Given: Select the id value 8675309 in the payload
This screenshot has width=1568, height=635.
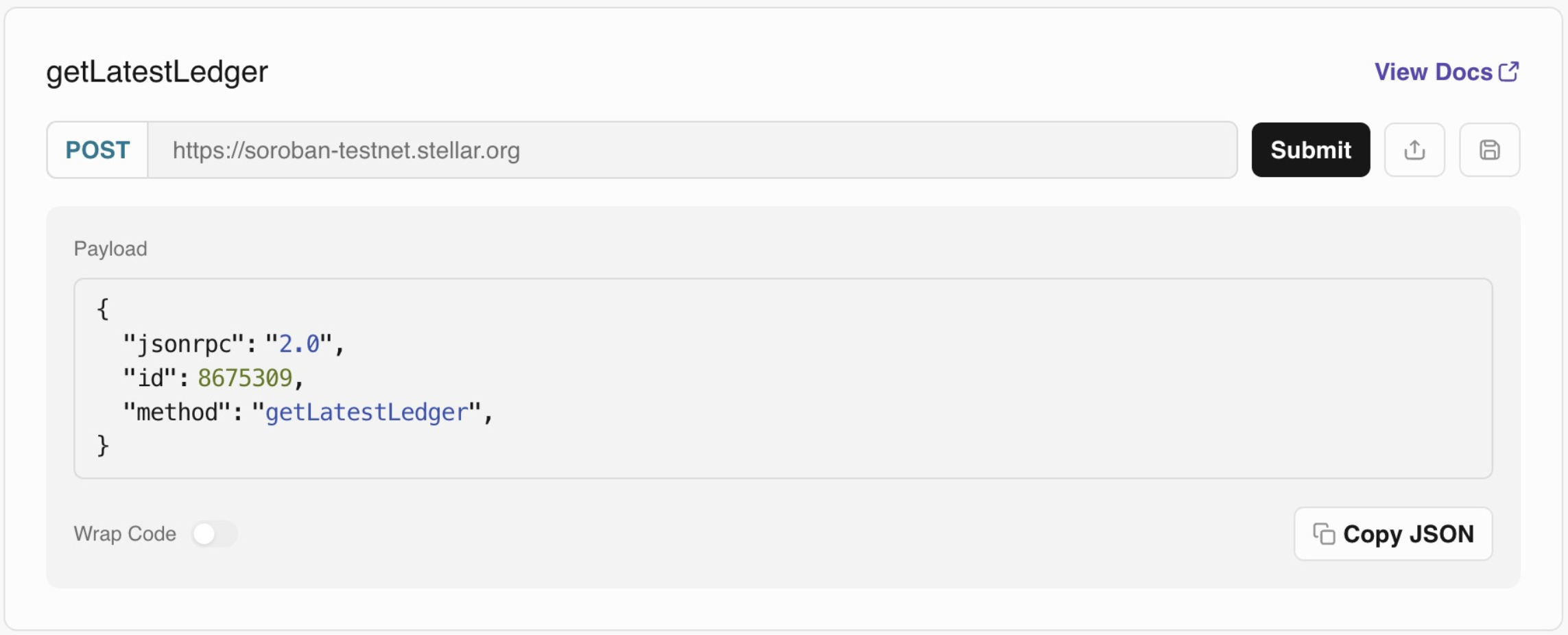Looking at the screenshot, I should coord(249,376).
